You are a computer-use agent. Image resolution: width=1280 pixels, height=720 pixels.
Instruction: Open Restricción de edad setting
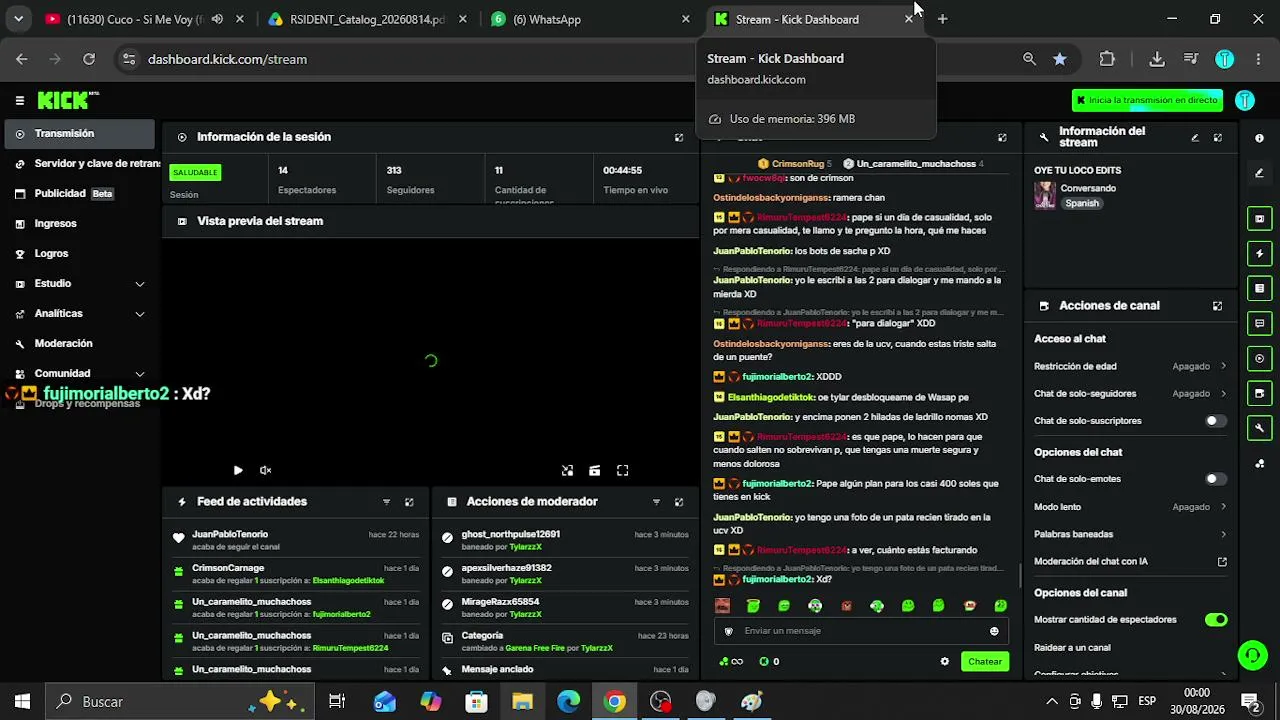click(x=1130, y=366)
